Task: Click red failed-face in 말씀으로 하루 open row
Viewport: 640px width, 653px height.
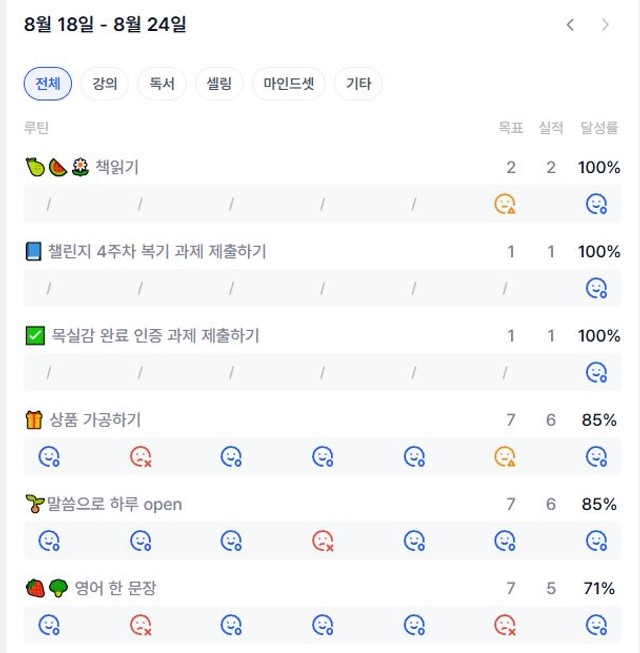Action: pyautogui.click(x=323, y=541)
